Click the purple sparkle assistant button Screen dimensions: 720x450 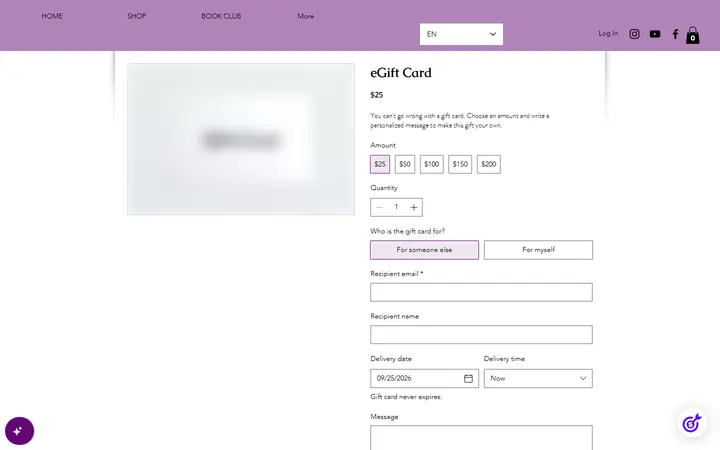19,431
